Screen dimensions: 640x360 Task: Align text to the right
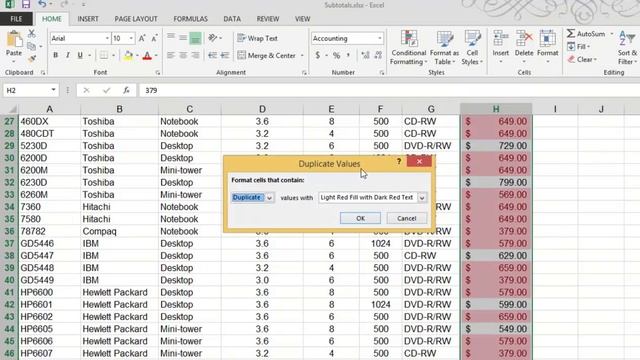coord(196,56)
